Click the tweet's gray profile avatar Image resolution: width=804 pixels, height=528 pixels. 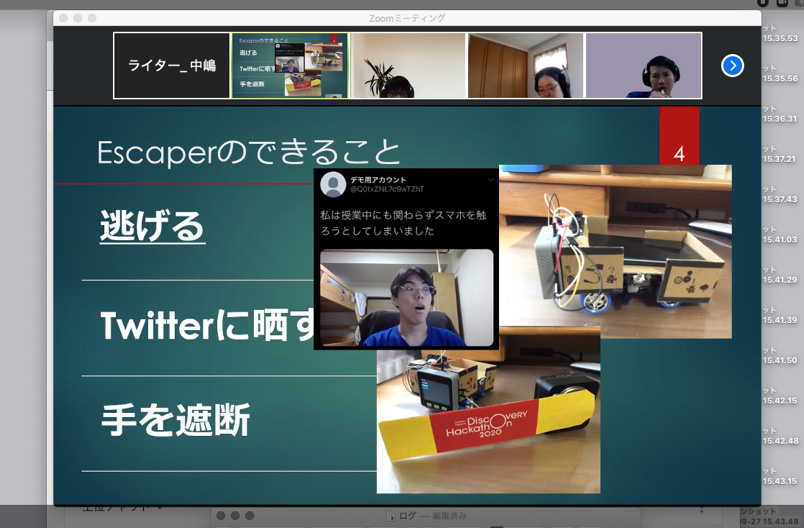[333, 184]
